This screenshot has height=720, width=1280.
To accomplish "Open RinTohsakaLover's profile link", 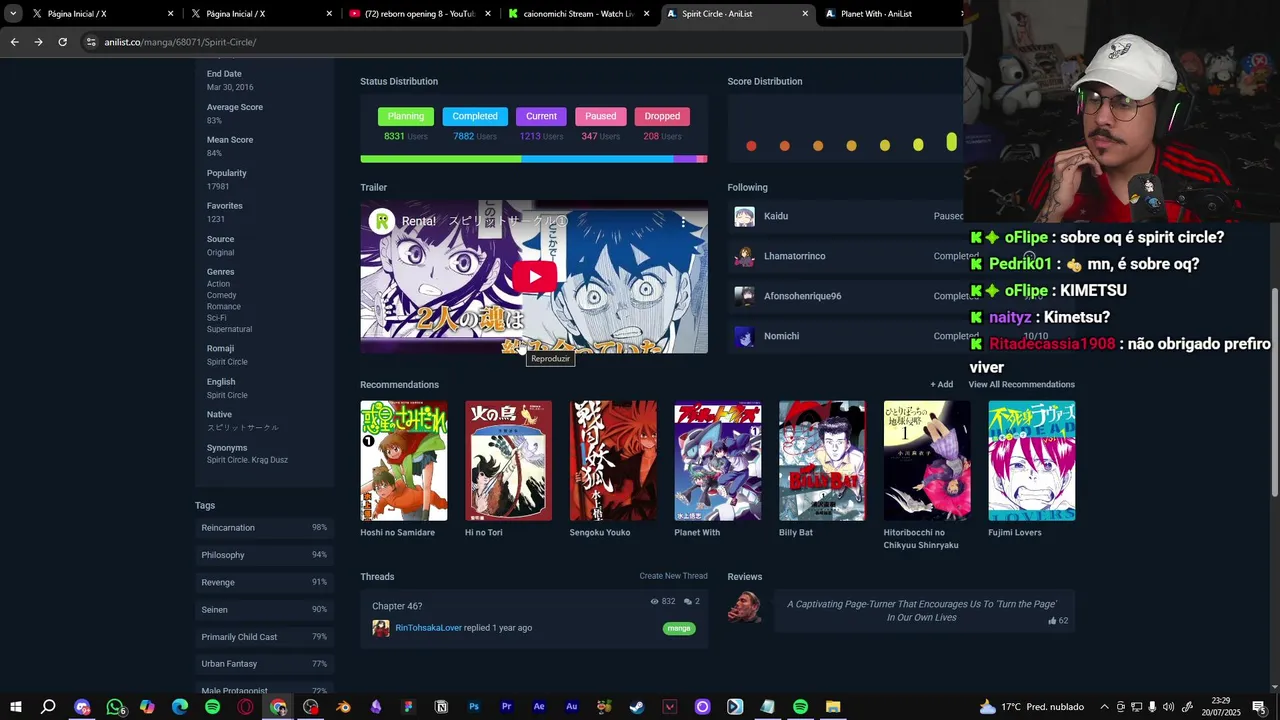I will tap(428, 628).
